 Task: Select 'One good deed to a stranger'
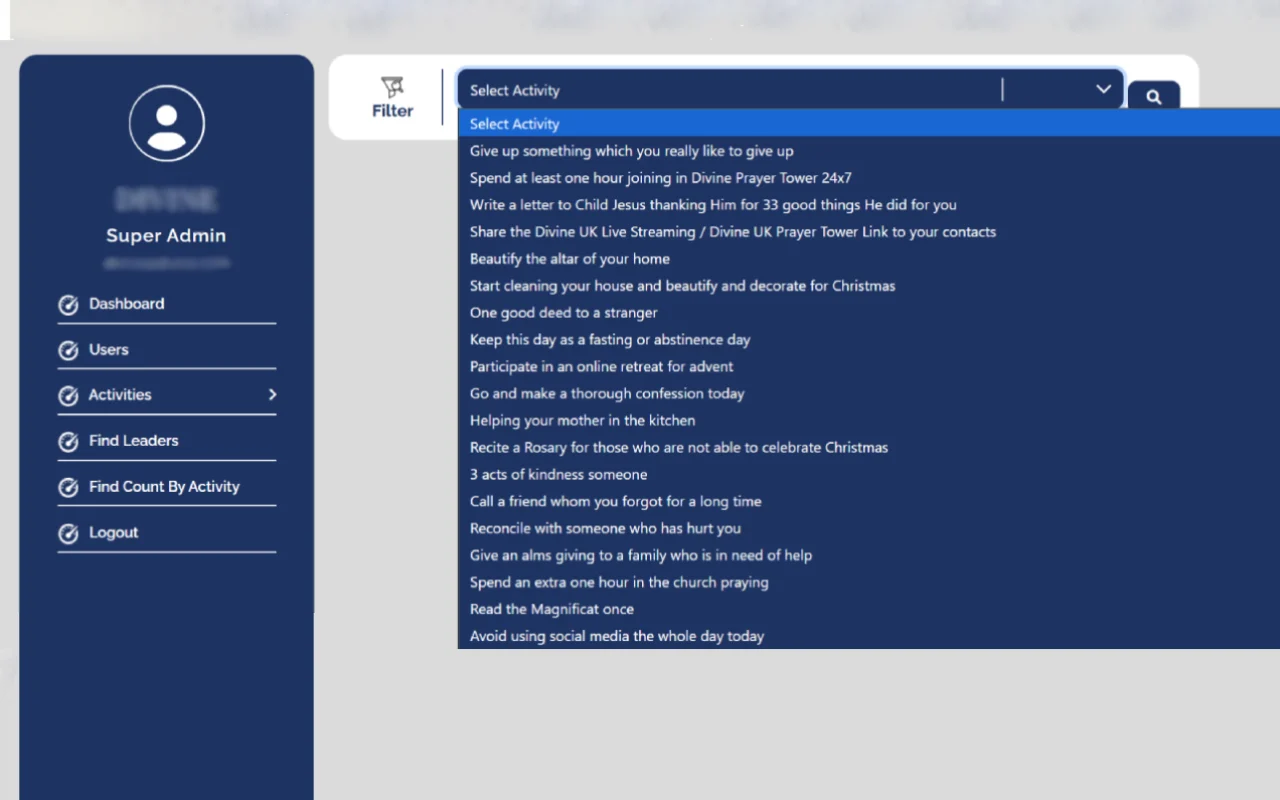point(564,313)
